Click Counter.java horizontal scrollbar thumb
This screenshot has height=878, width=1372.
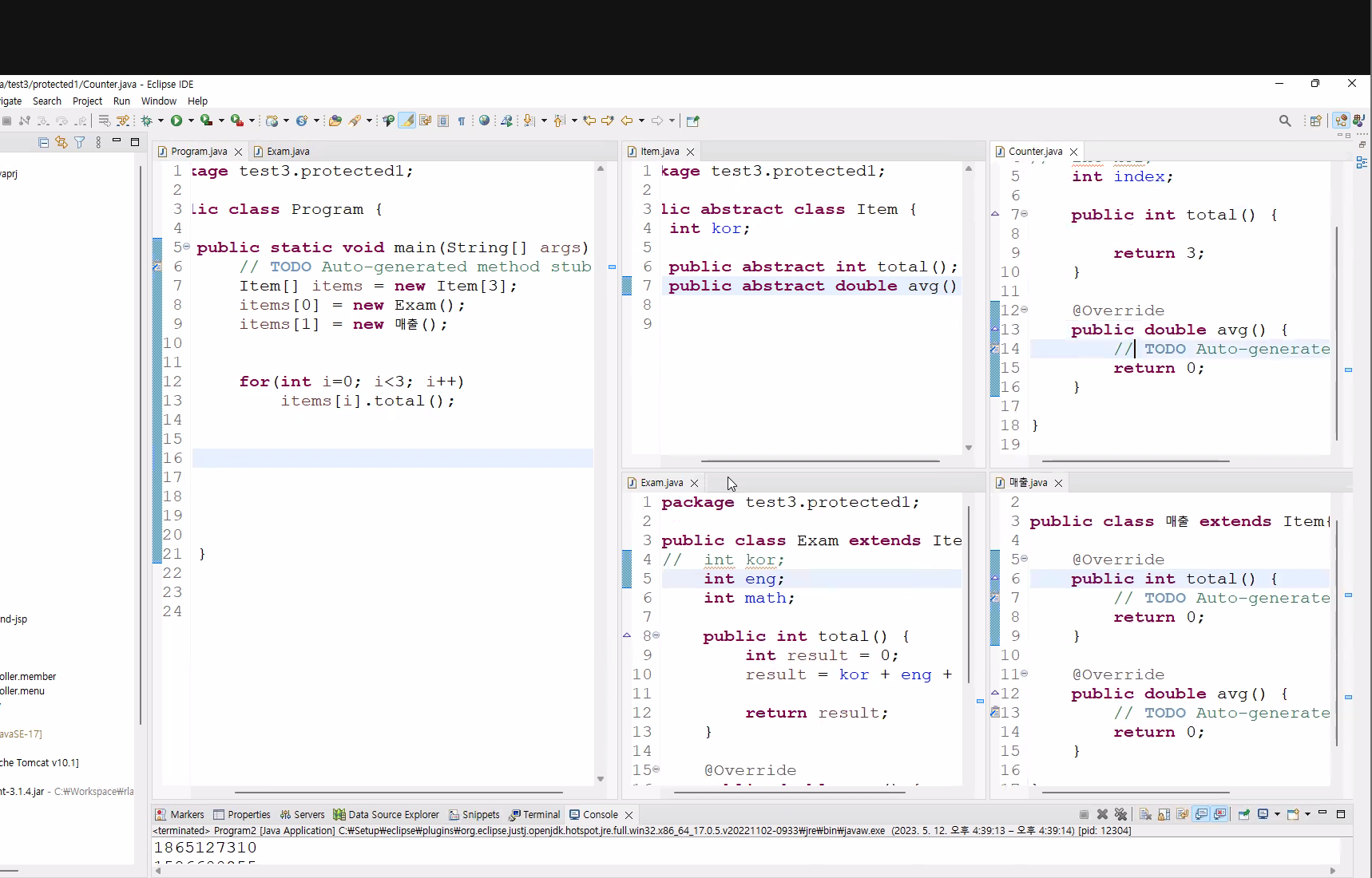pos(1136,461)
